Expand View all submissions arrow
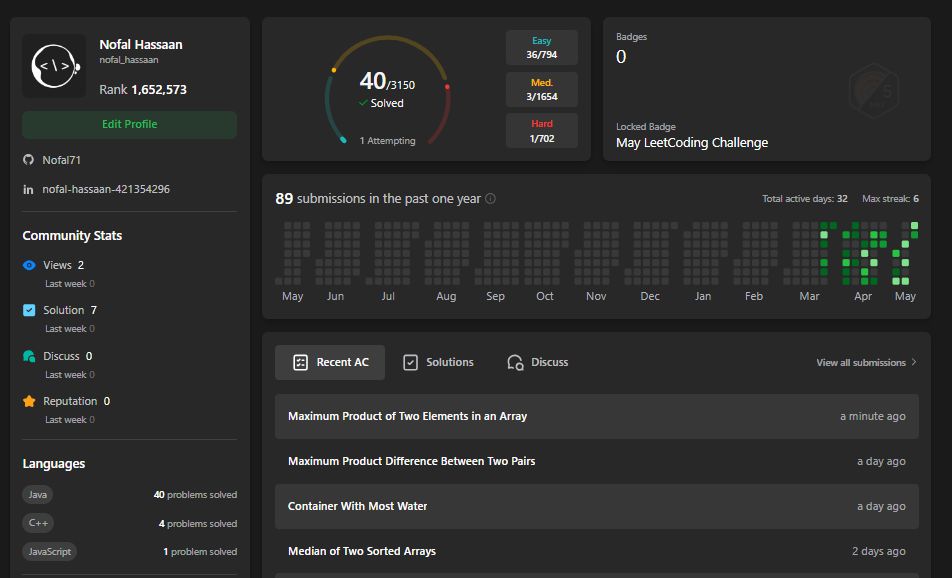Image resolution: width=952 pixels, height=578 pixels. [x=914, y=363]
